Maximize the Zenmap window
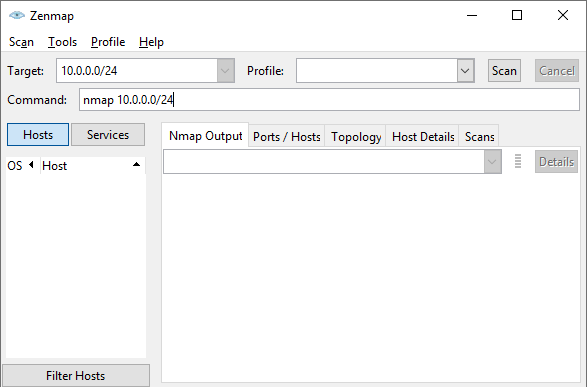The height and width of the screenshot is (387, 587). (517, 15)
